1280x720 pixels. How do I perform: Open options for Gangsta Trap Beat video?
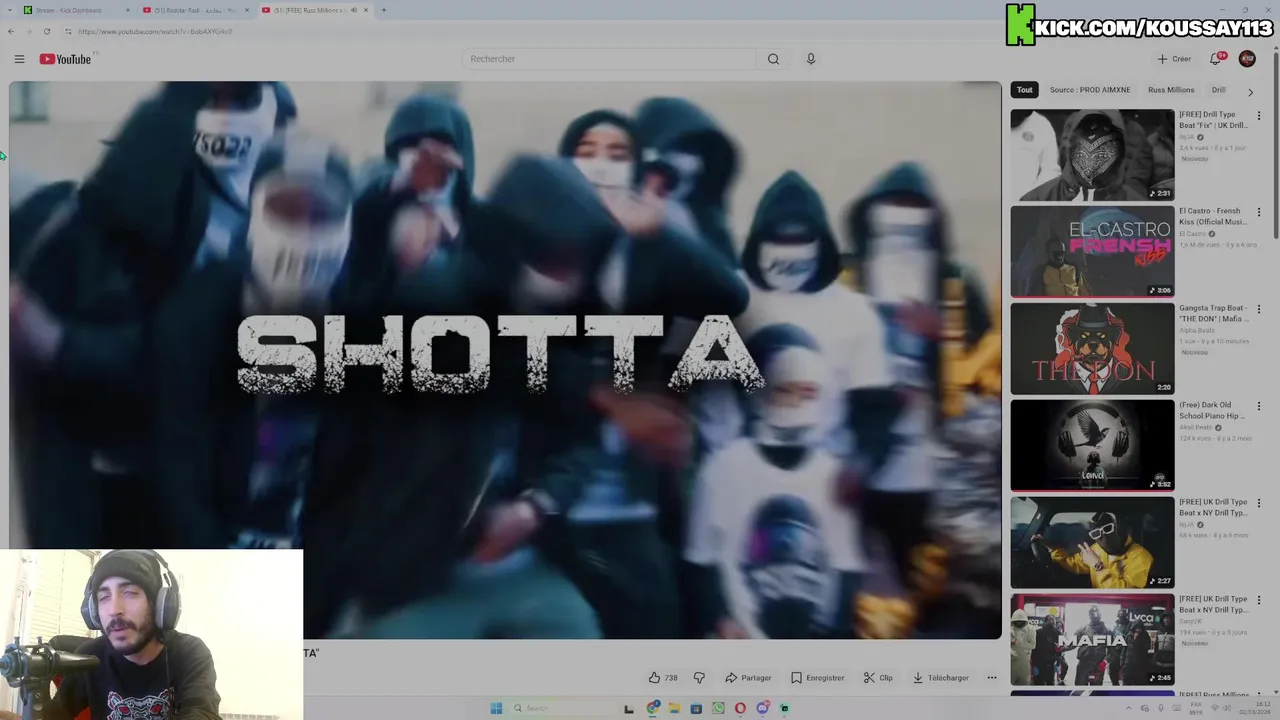point(1259,310)
